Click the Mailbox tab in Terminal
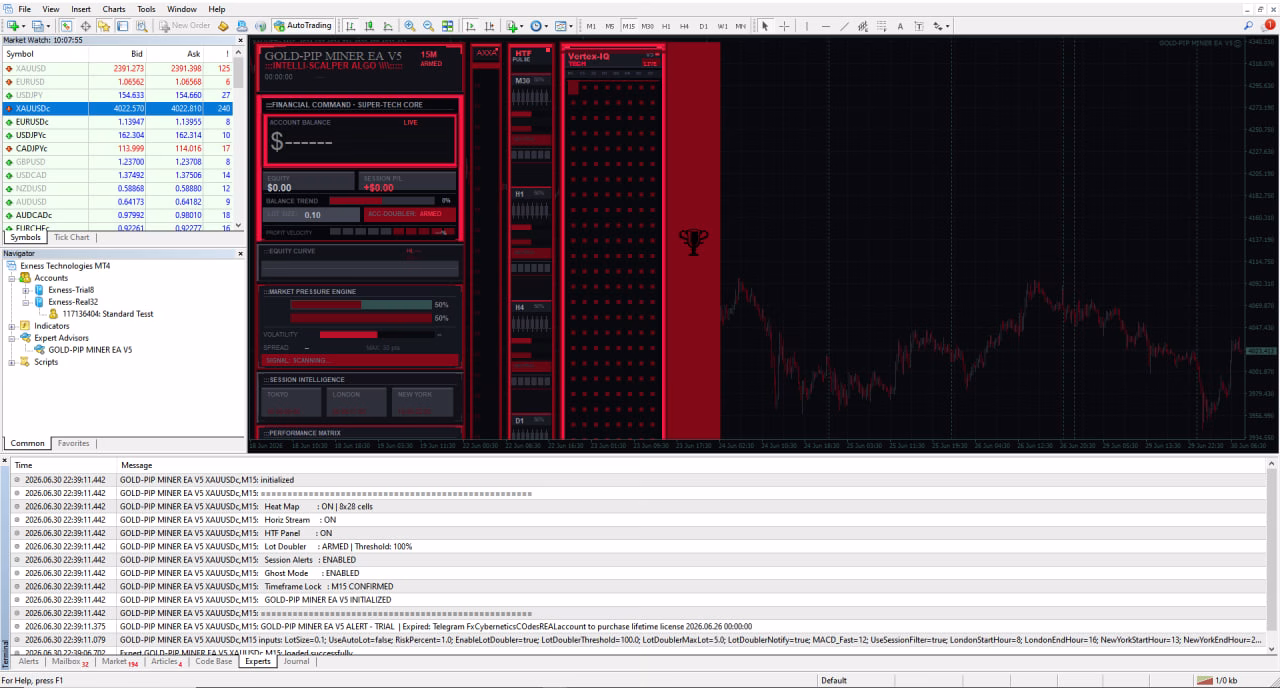The width and height of the screenshot is (1280, 688). pyautogui.click(x=70, y=661)
